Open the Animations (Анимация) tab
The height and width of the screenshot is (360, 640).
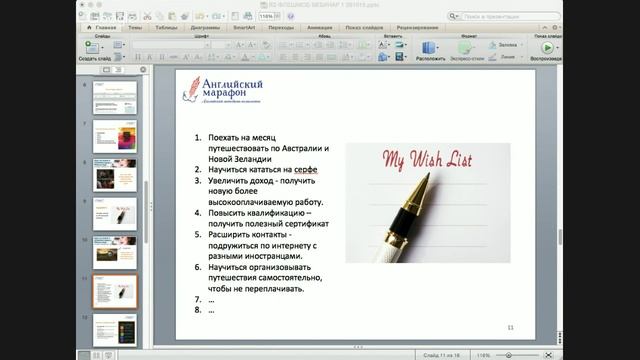point(320,27)
